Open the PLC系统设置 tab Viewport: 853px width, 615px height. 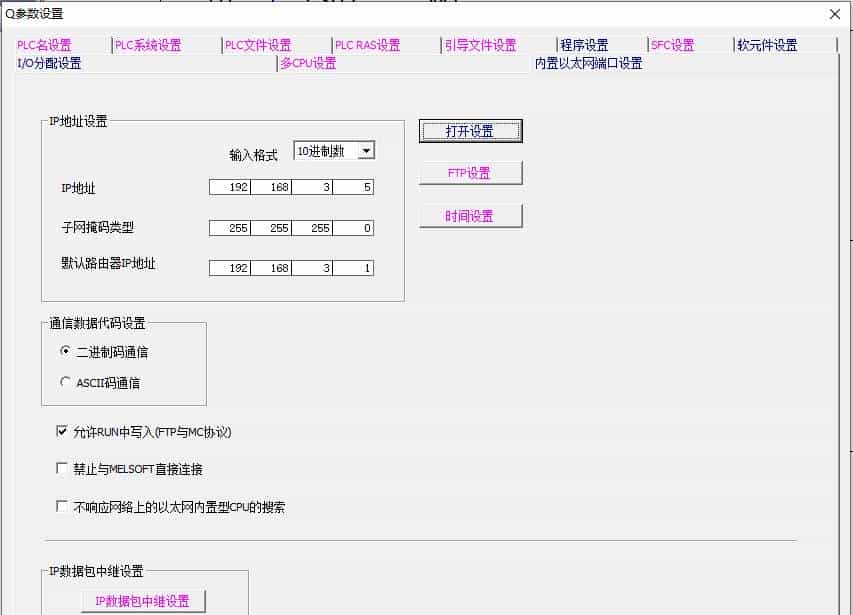coord(148,44)
